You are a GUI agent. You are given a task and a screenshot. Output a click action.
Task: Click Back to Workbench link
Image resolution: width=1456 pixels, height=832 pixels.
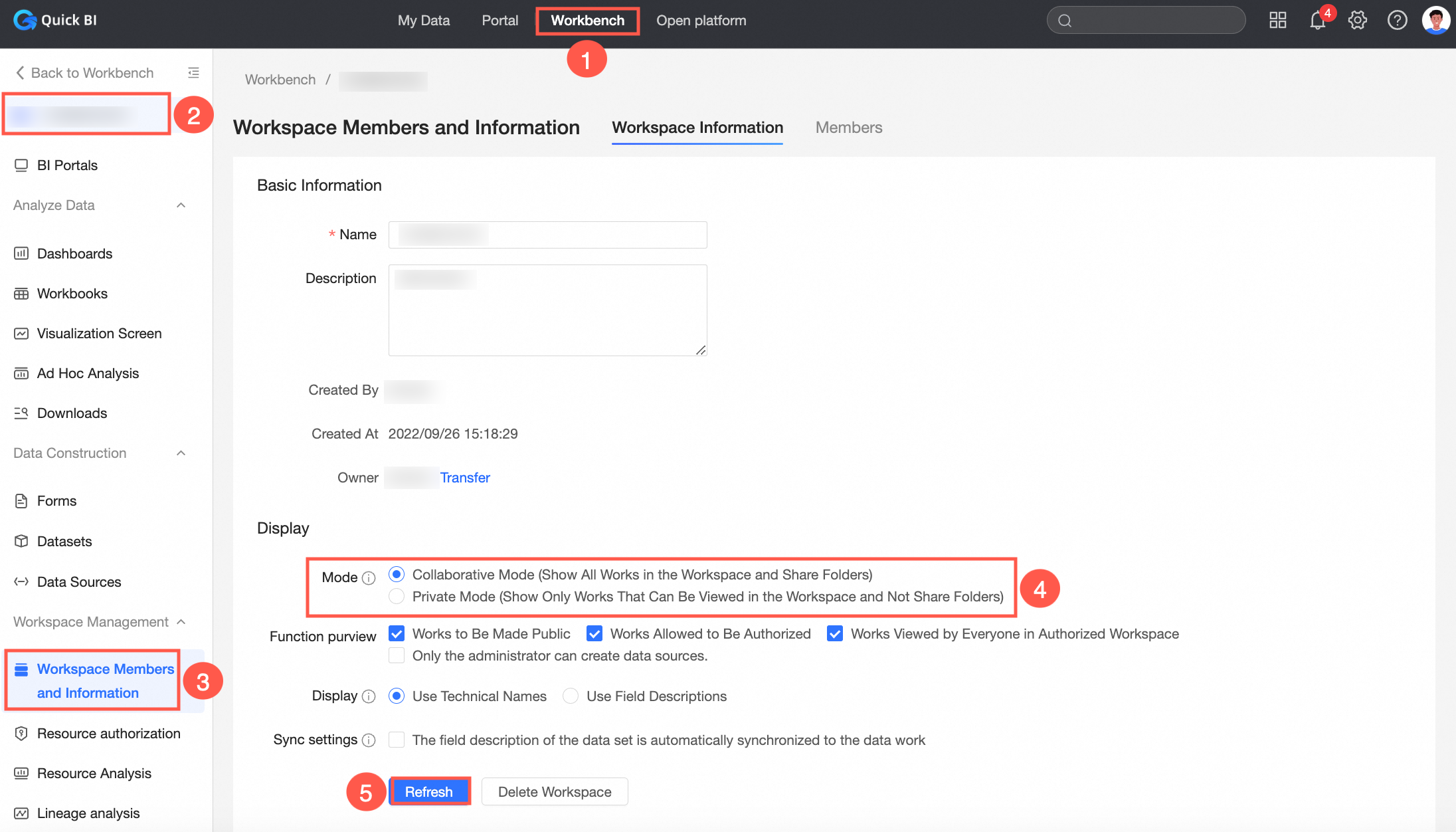84,72
